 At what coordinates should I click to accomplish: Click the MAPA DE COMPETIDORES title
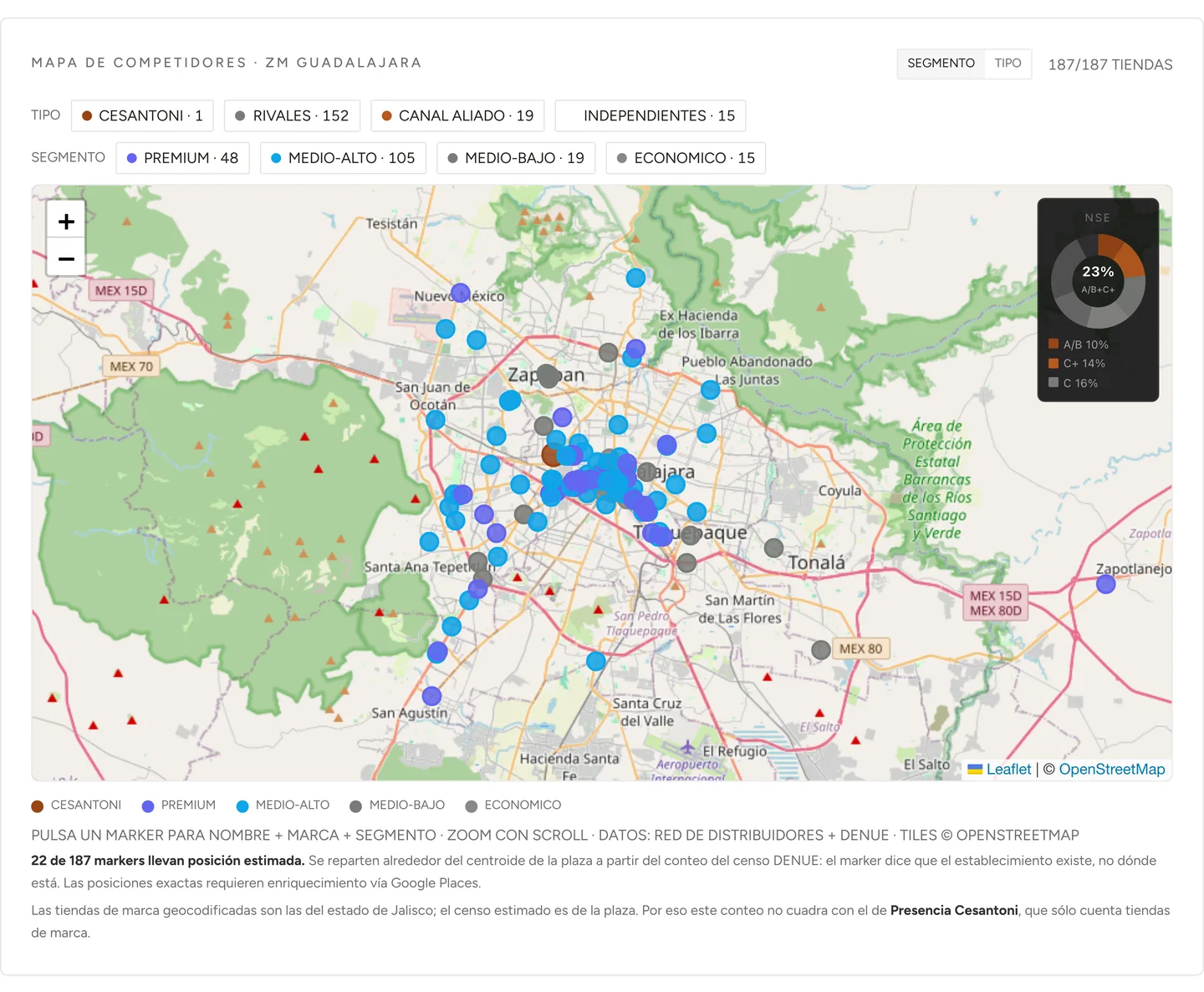point(226,63)
